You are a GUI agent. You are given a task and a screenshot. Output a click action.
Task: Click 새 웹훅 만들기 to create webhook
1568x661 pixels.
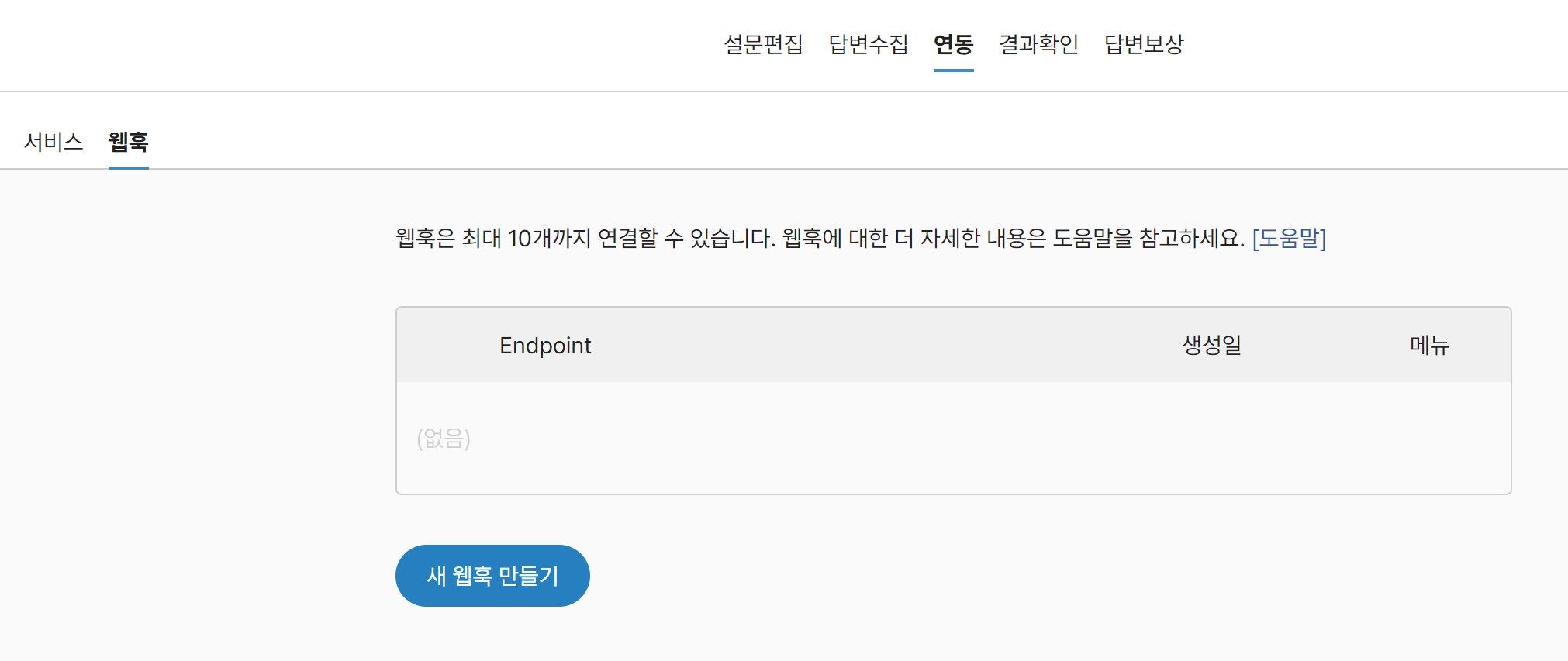click(492, 575)
